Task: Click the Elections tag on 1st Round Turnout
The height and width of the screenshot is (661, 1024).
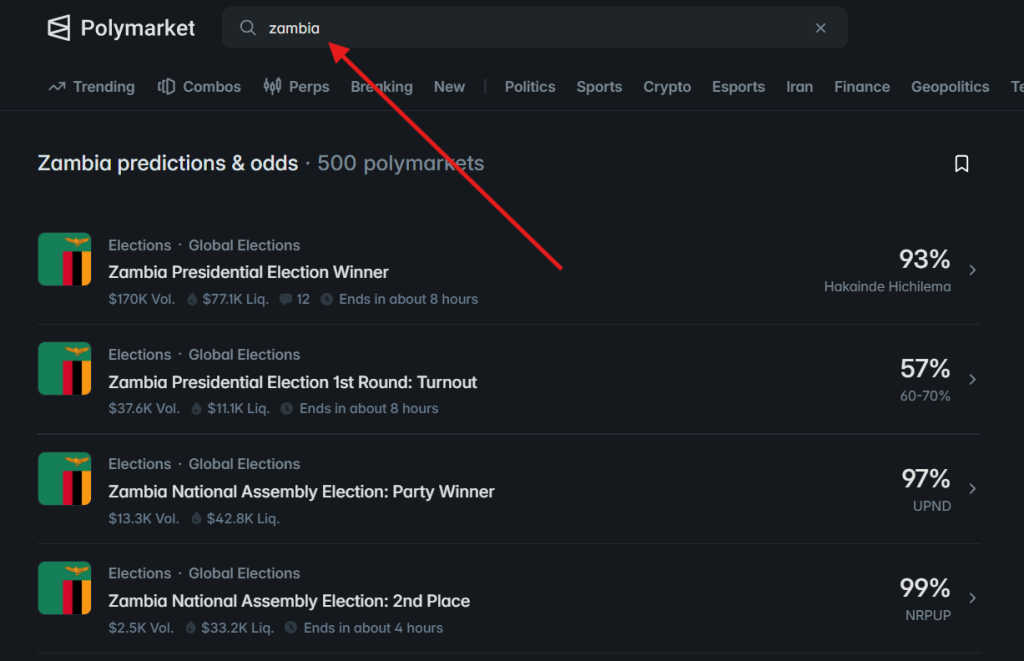Action: coord(140,355)
